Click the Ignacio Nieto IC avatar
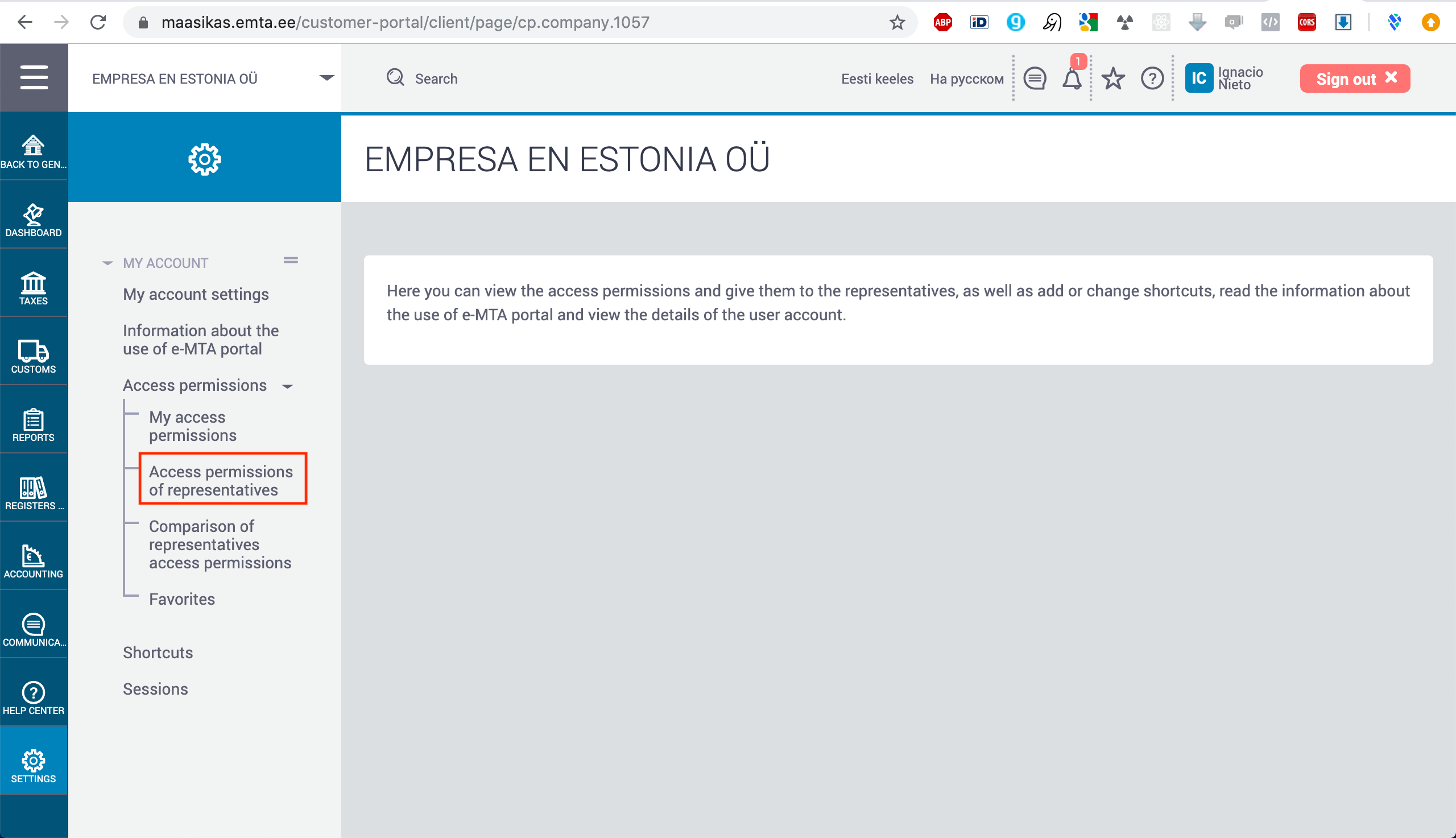This screenshot has height=838, width=1456. click(x=1198, y=79)
